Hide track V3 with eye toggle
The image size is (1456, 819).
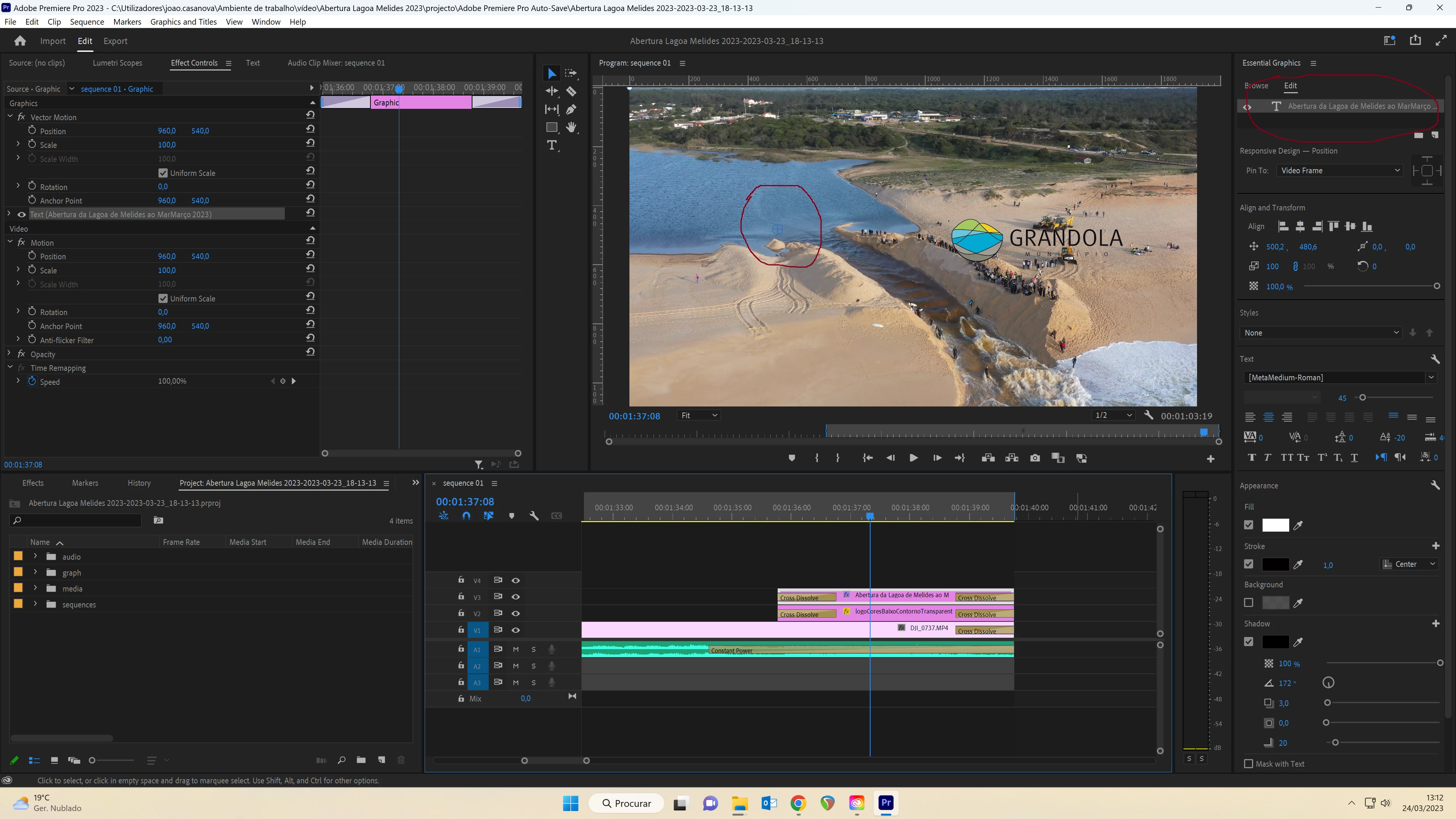(x=516, y=597)
